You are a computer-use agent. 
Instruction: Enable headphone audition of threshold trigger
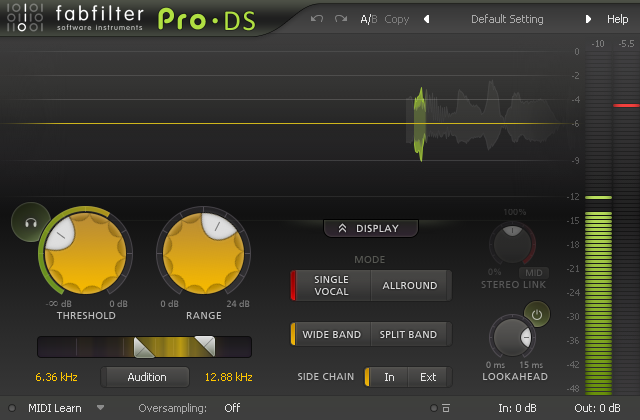tap(31, 222)
